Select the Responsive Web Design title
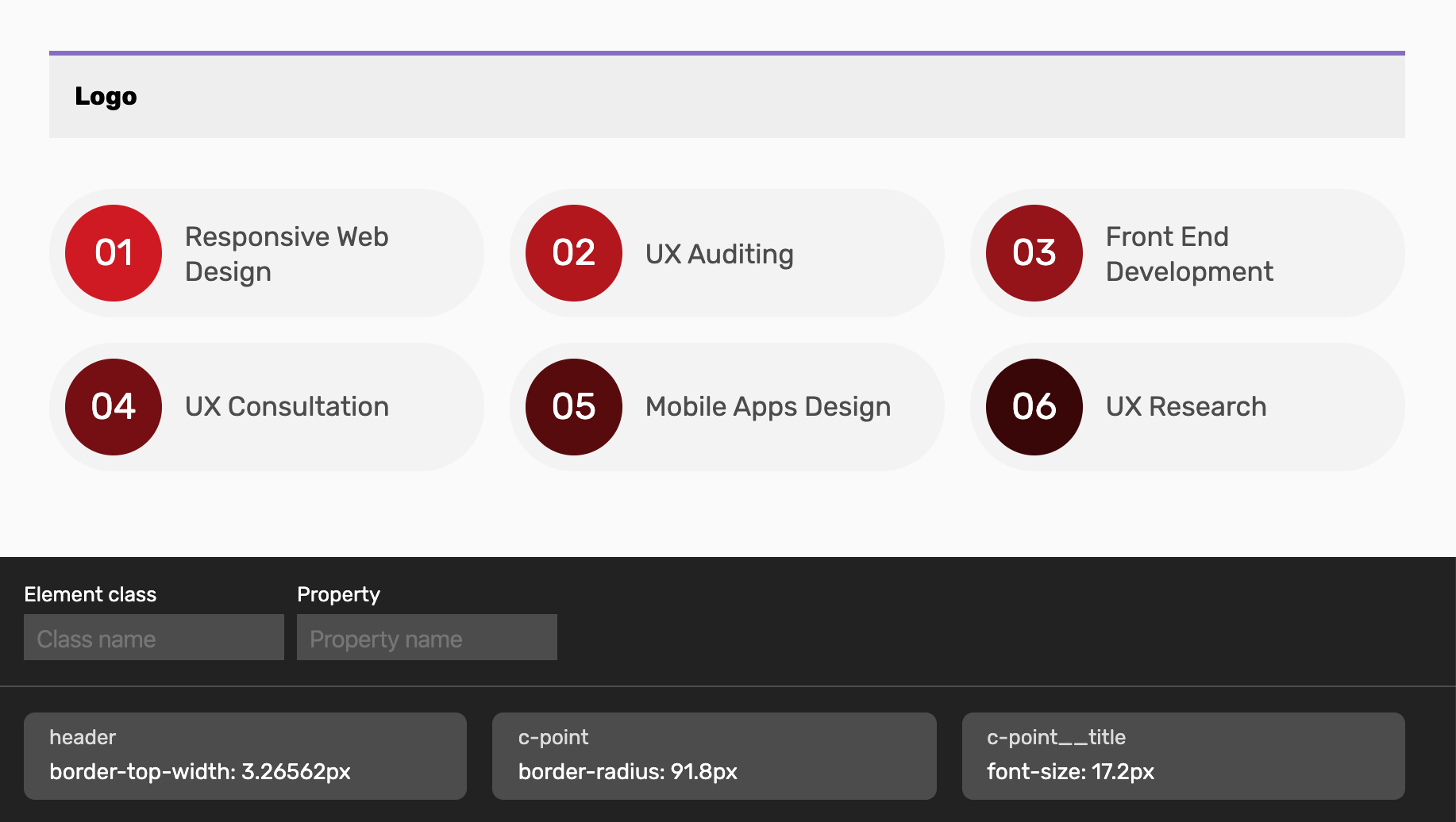This screenshot has width=1456, height=822. (287, 254)
